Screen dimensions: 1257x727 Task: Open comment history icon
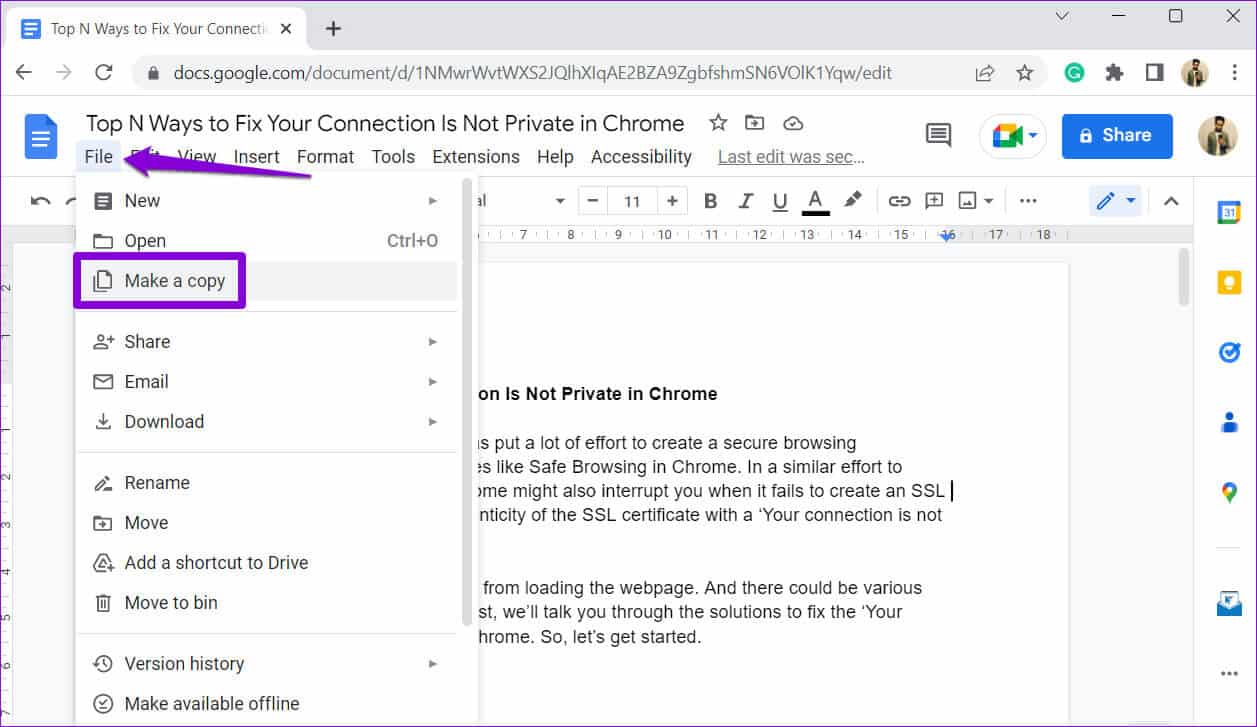[938, 135]
